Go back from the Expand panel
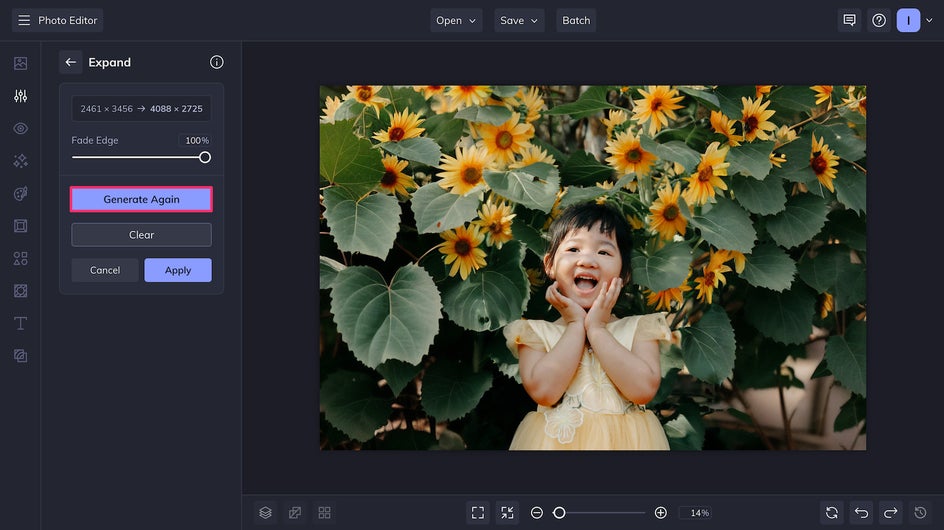Viewport: 944px width, 530px height. tap(70, 62)
